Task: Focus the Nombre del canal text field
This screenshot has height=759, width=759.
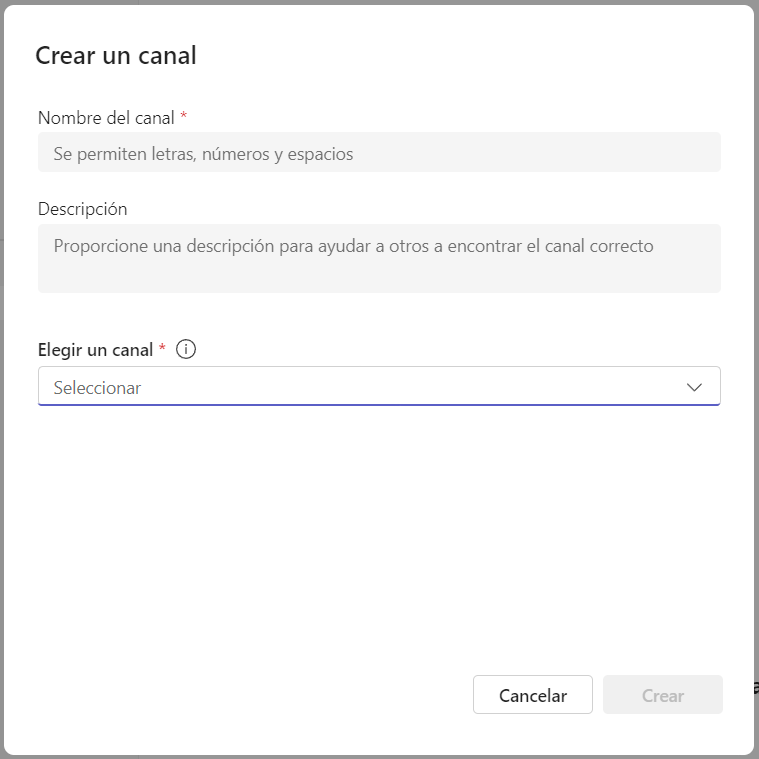Action: [379, 152]
